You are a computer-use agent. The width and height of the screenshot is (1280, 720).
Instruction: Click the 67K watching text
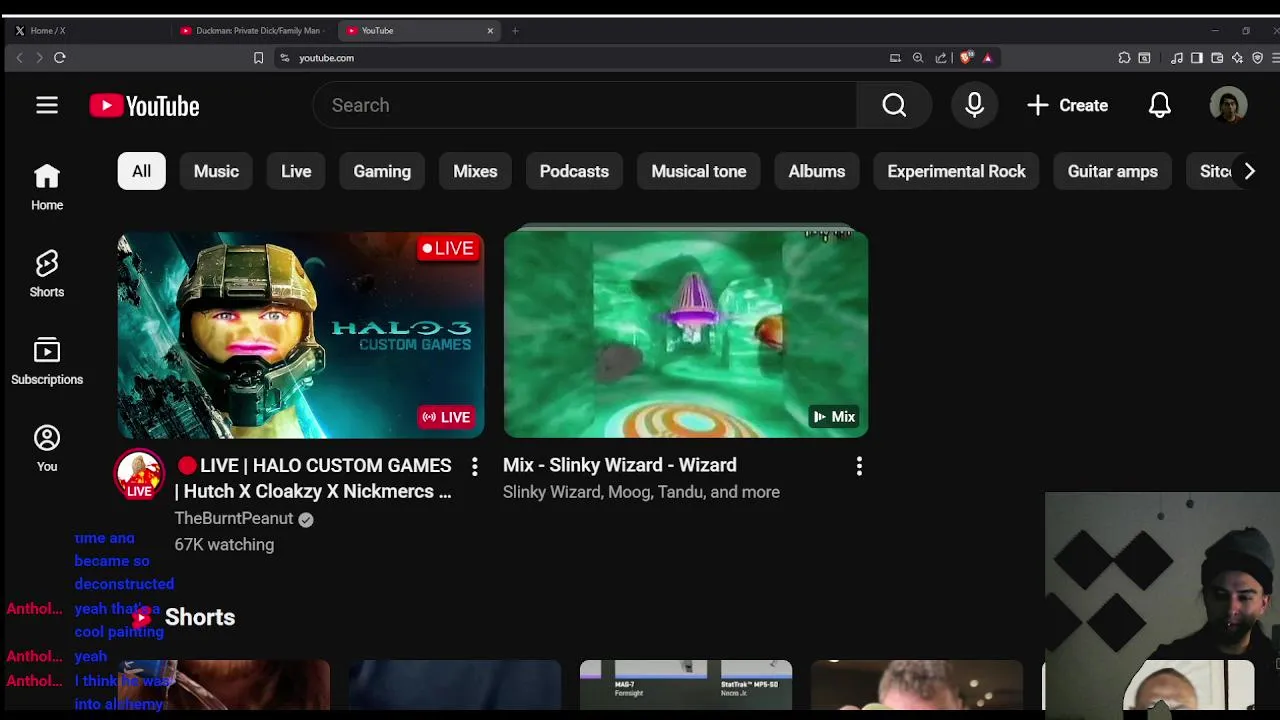224,544
